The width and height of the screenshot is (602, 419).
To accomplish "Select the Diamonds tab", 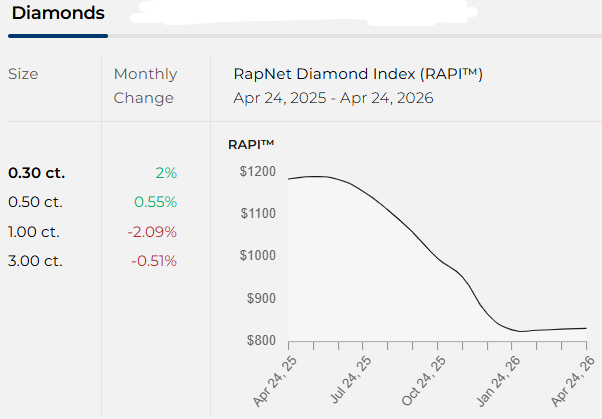I will click(58, 17).
